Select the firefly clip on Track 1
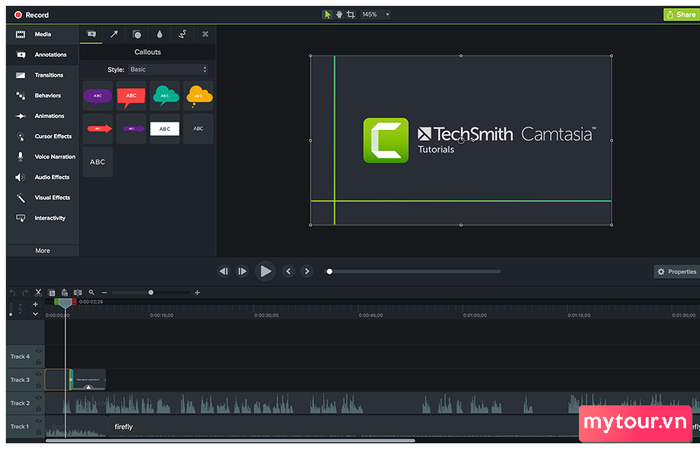This screenshot has width=700, height=452. 344,427
